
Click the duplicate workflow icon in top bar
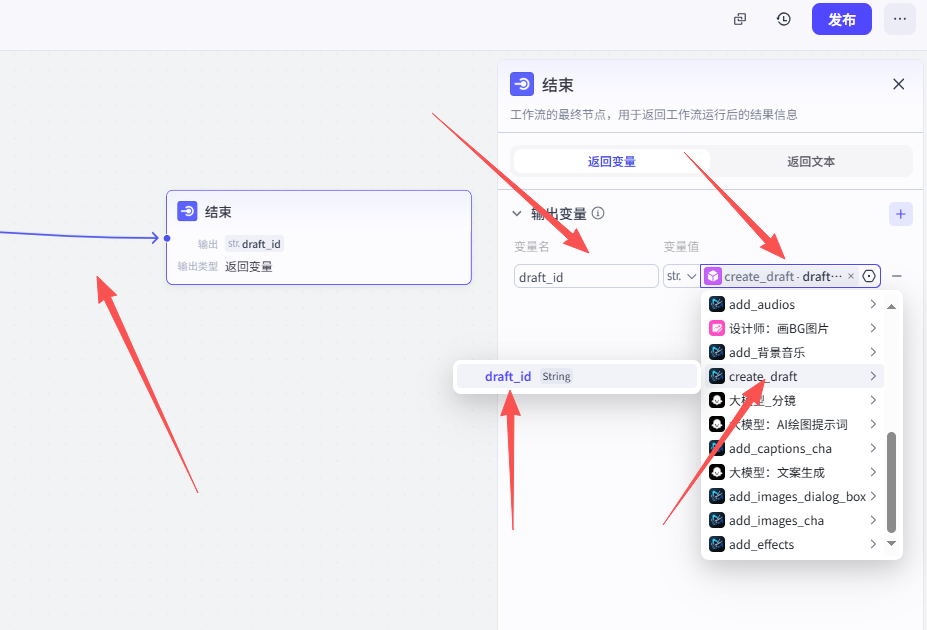click(740, 19)
